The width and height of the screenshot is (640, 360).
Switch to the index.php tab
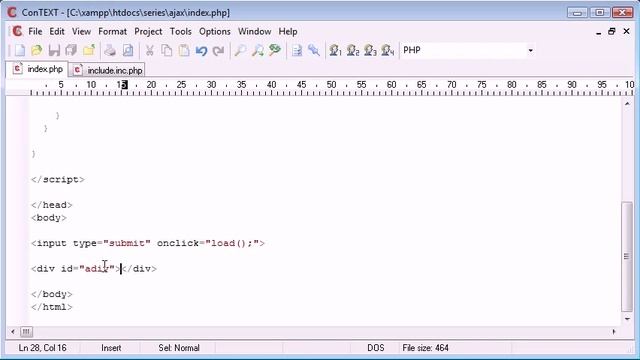[x=38, y=69]
